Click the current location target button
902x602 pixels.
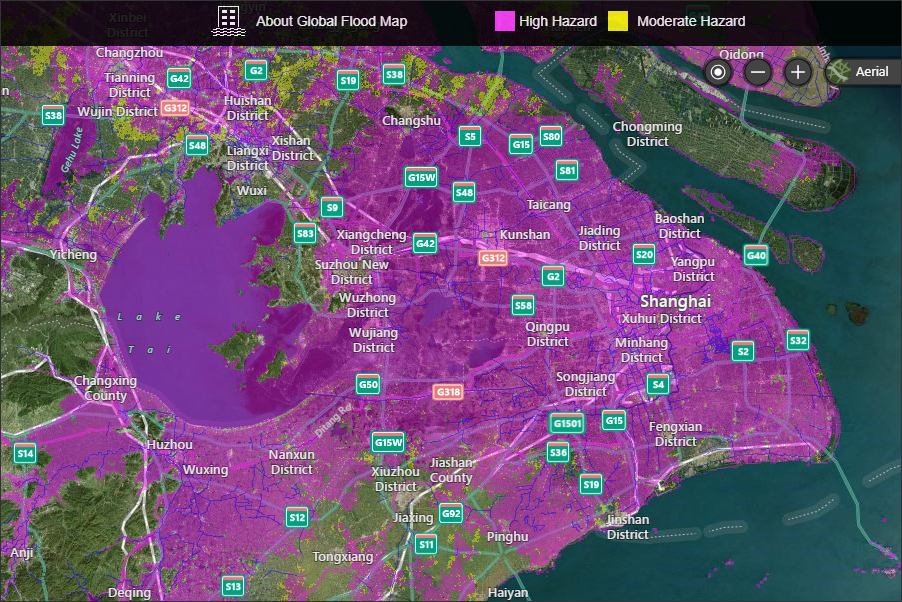pos(717,72)
